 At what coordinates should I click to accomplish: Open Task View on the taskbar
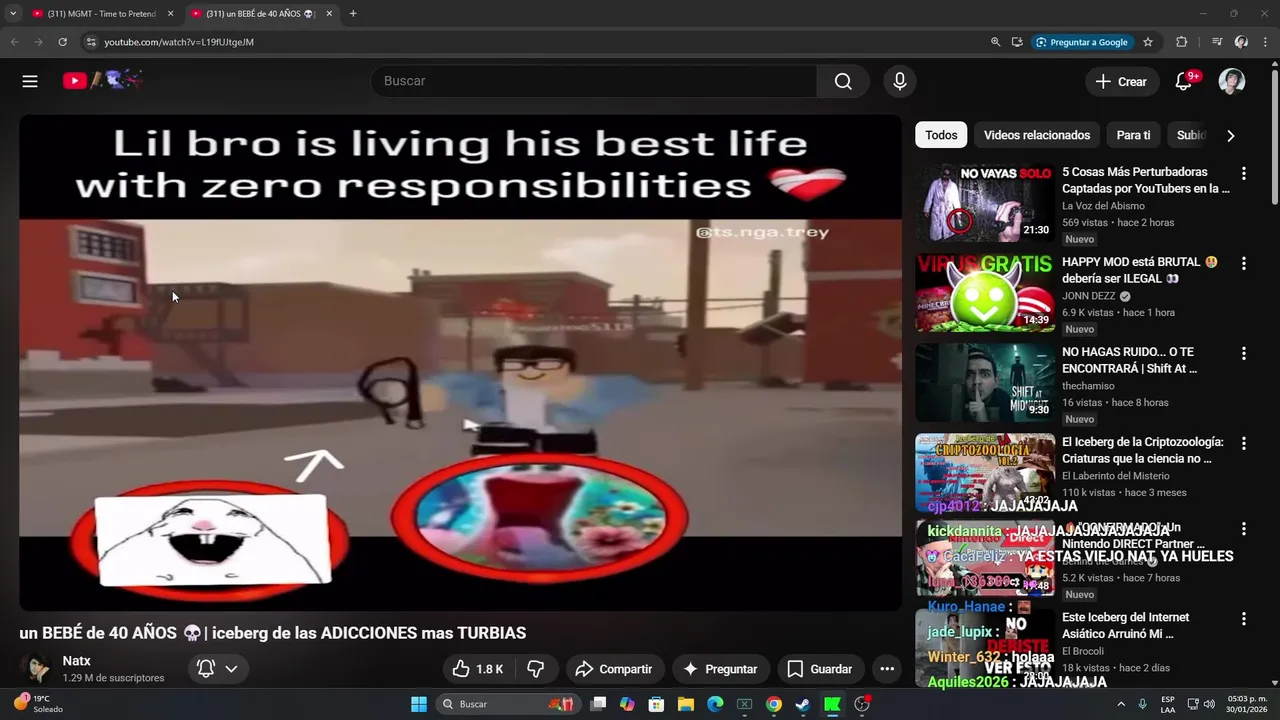click(598, 704)
